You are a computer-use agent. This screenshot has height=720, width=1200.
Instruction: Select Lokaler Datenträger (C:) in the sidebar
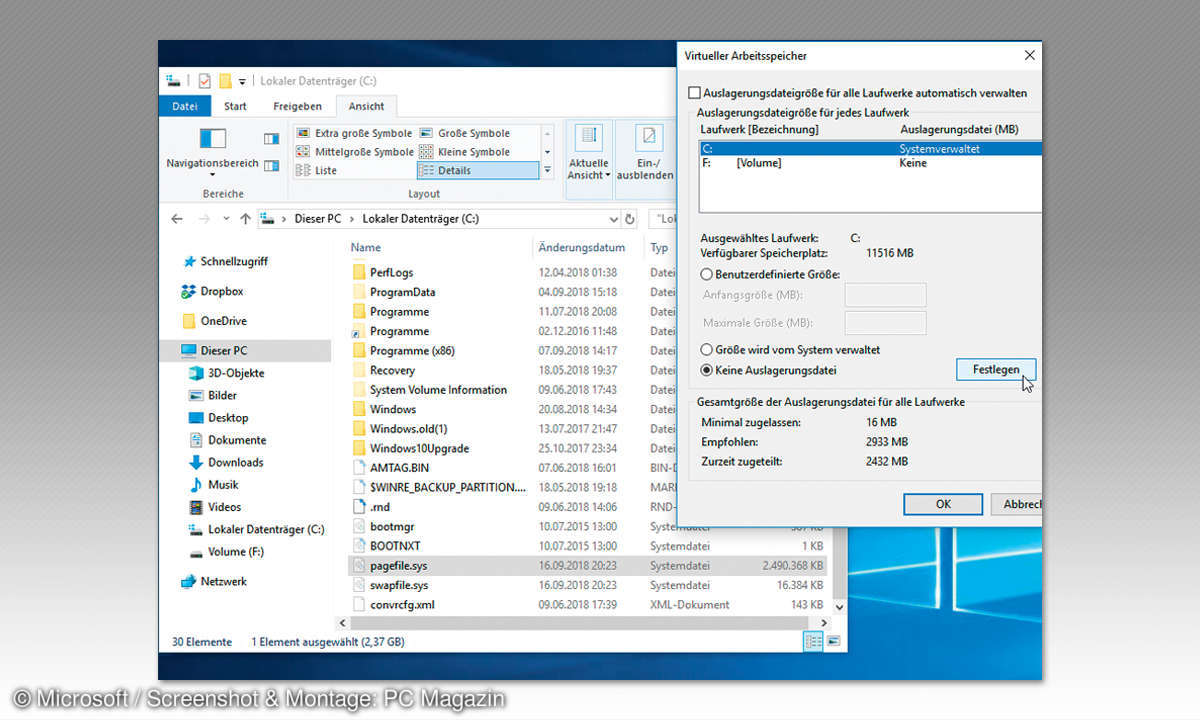tap(257, 529)
